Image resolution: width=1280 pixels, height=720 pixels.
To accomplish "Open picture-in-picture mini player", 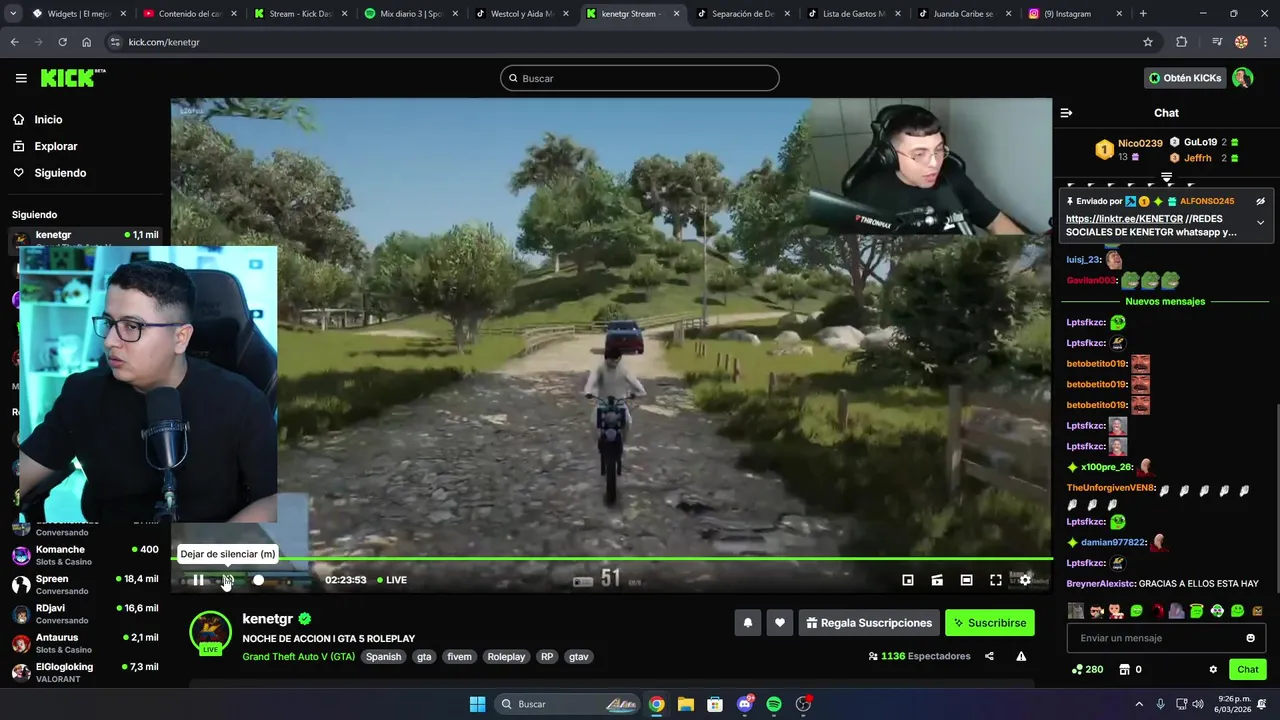I will [x=908, y=580].
